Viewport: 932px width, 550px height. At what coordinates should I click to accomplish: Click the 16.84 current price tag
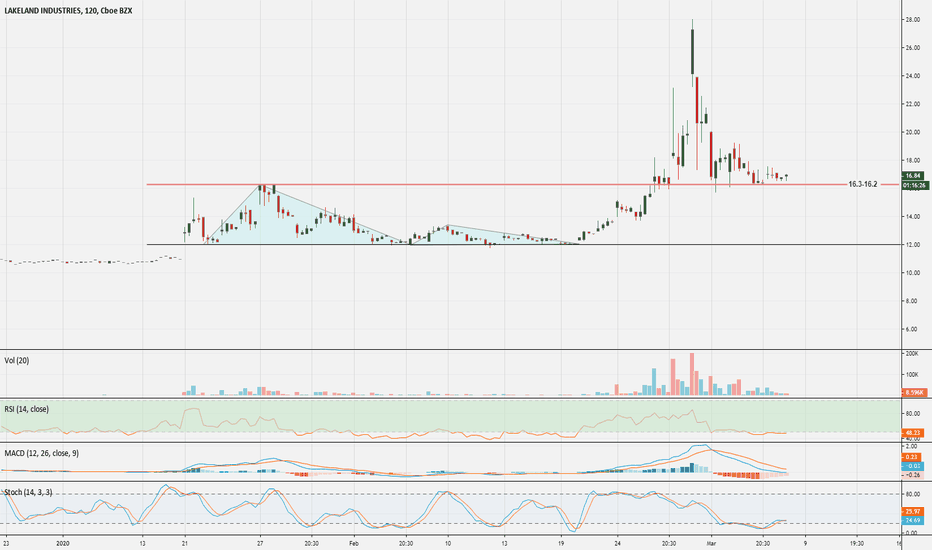point(912,175)
